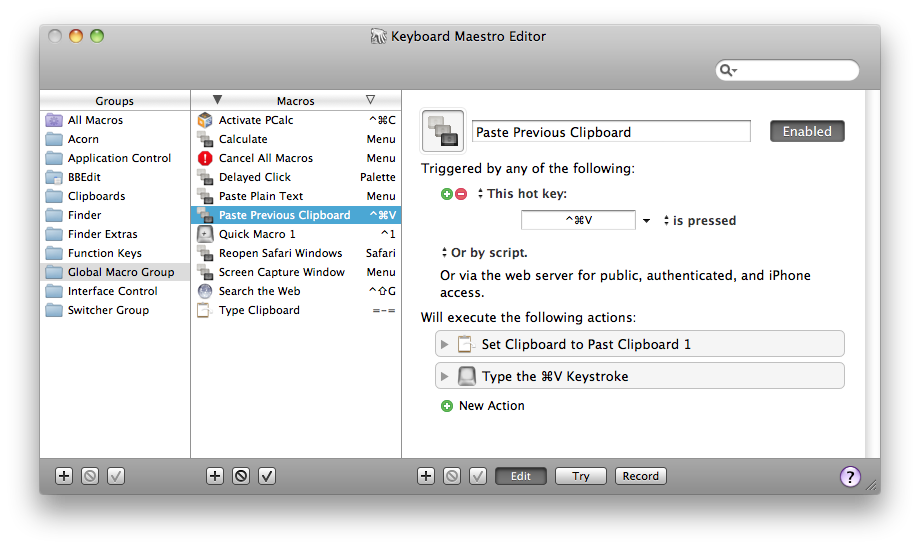Open the help question mark button
The width and height of the screenshot is (920, 549).
click(x=850, y=476)
